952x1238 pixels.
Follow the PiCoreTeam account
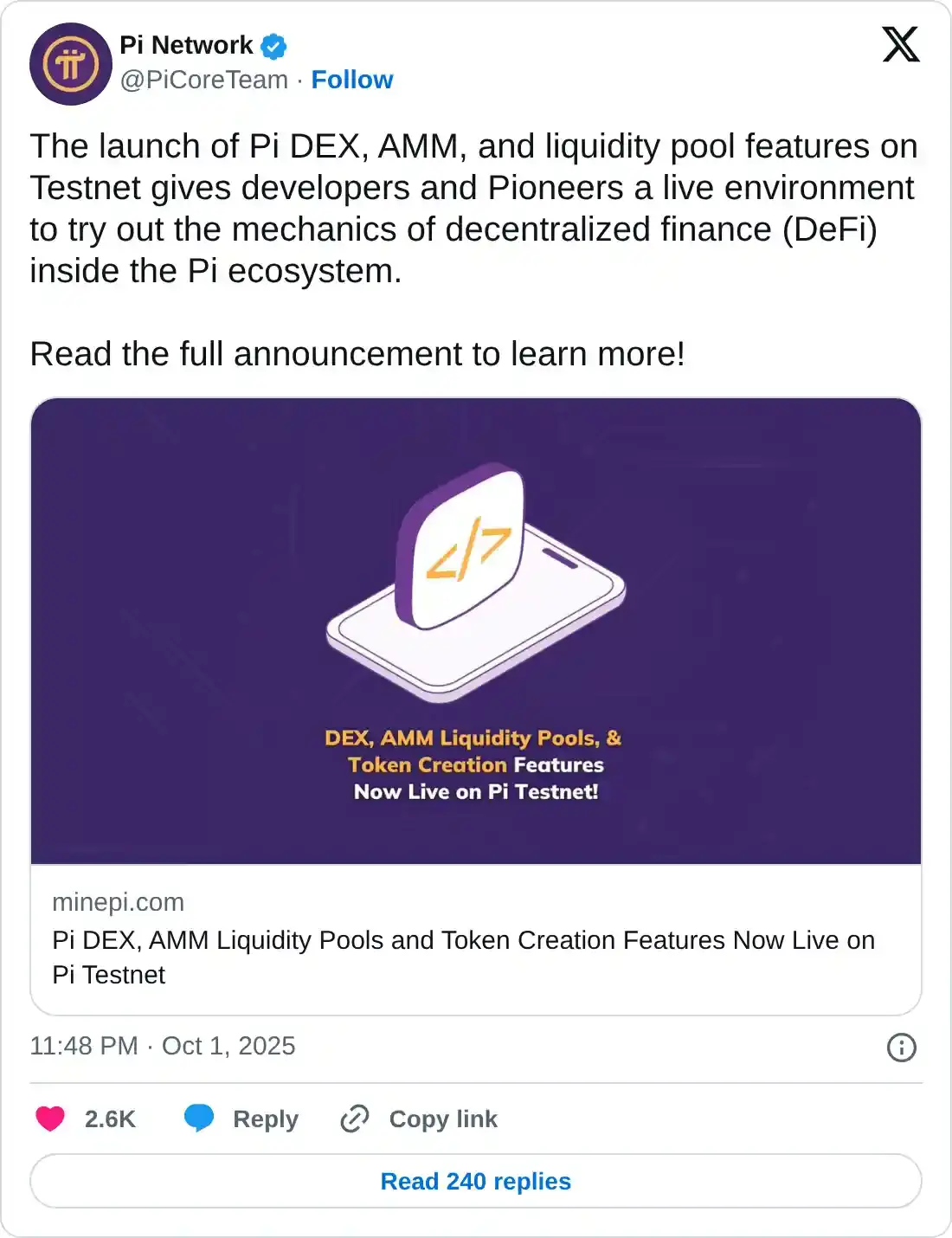pyautogui.click(x=351, y=80)
